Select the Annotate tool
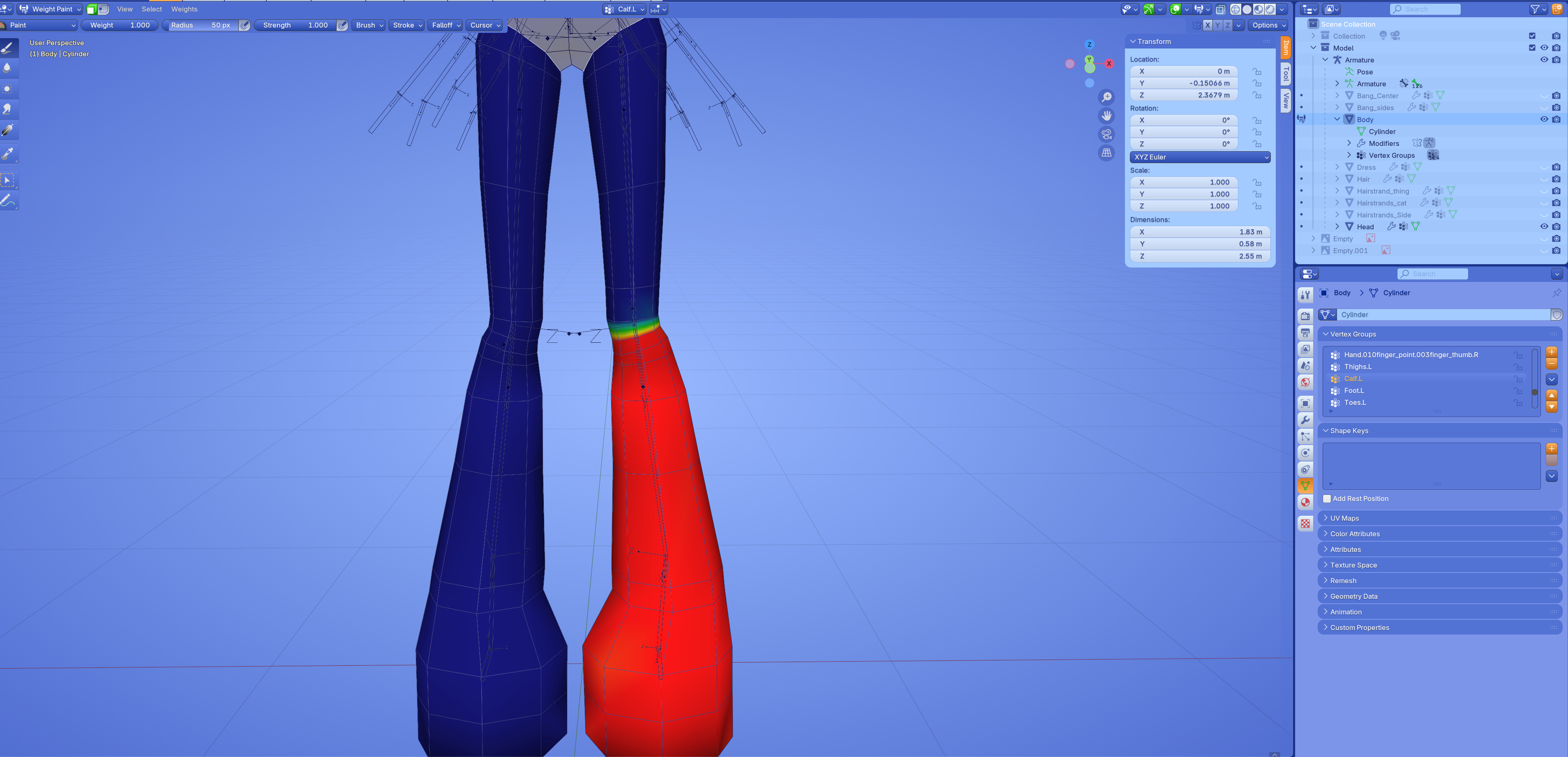 pos(8,201)
